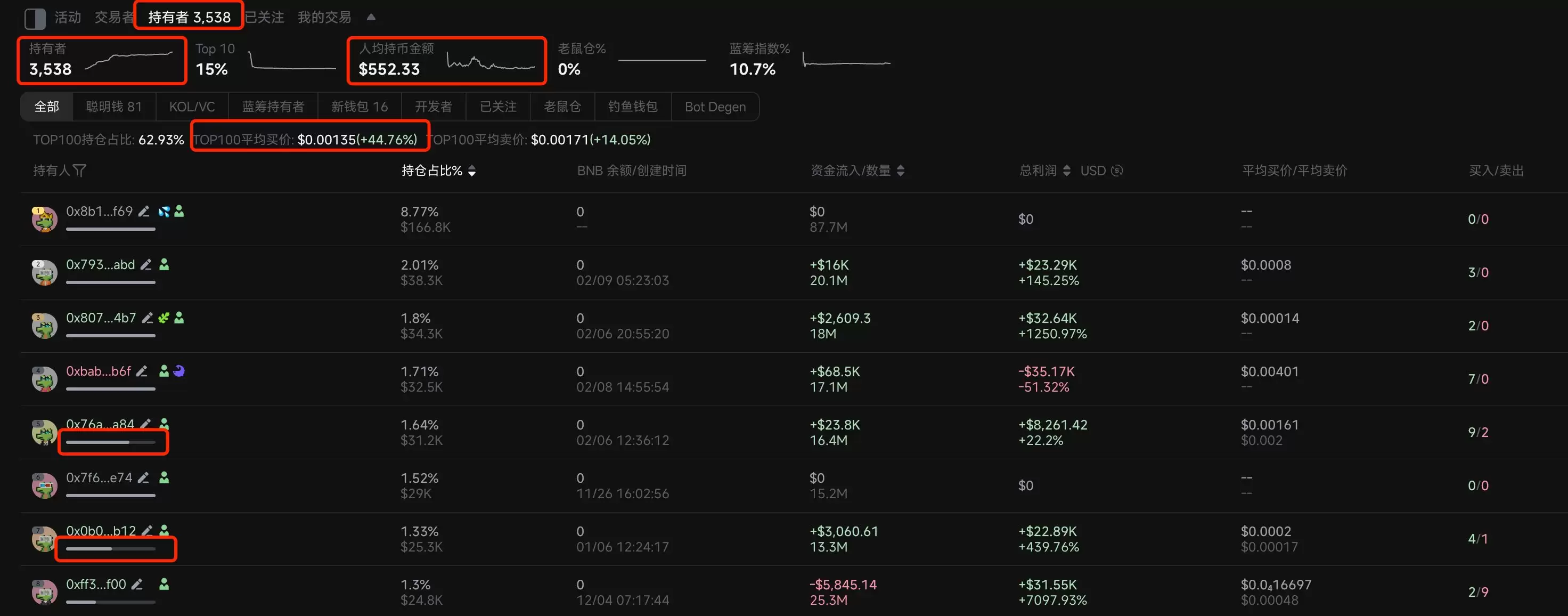
Task: Click the green person icon next to 0x793...abd
Action: pyautogui.click(x=165, y=264)
